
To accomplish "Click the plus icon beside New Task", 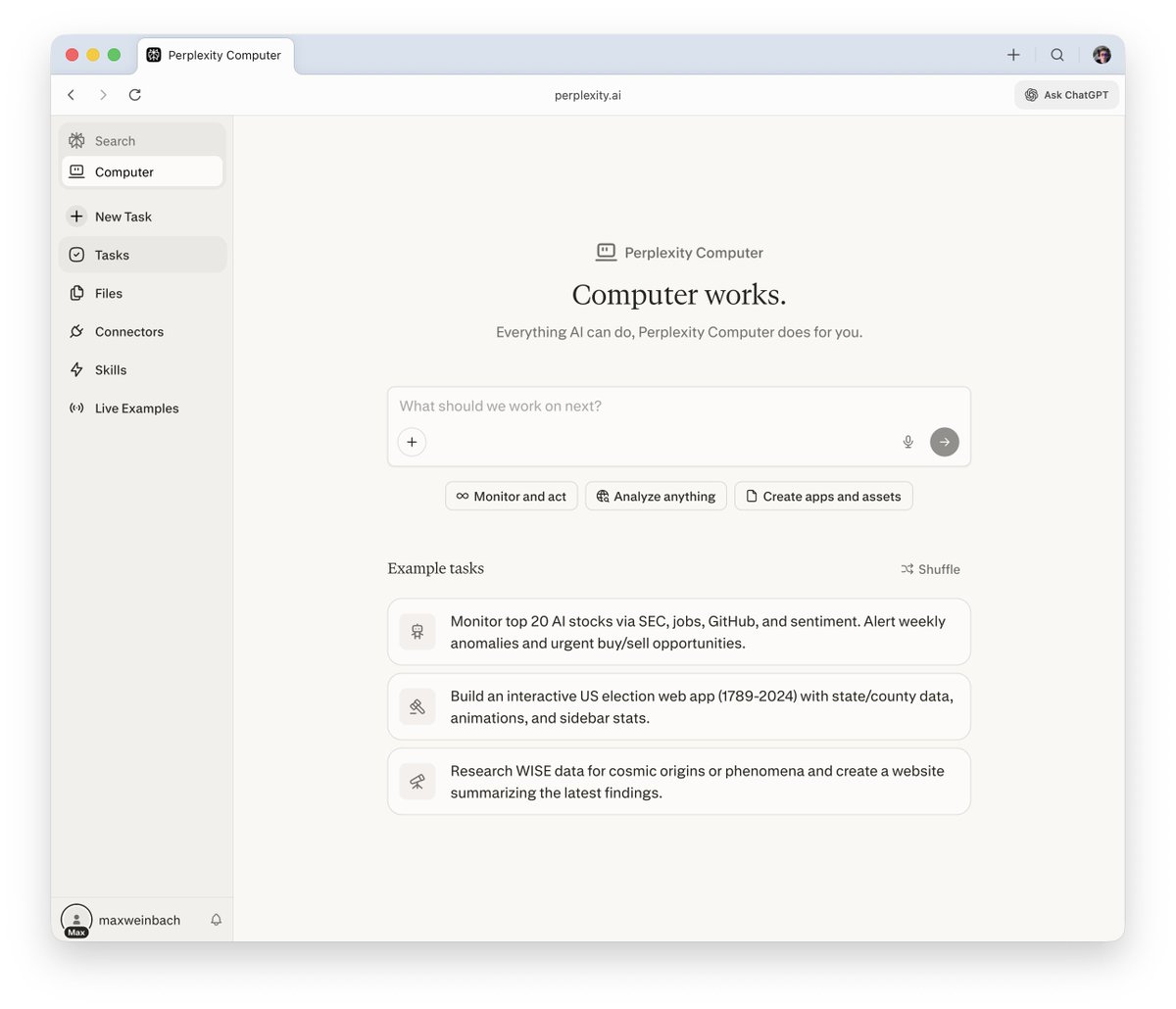I will pyautogui.click(x=76, y=216).
